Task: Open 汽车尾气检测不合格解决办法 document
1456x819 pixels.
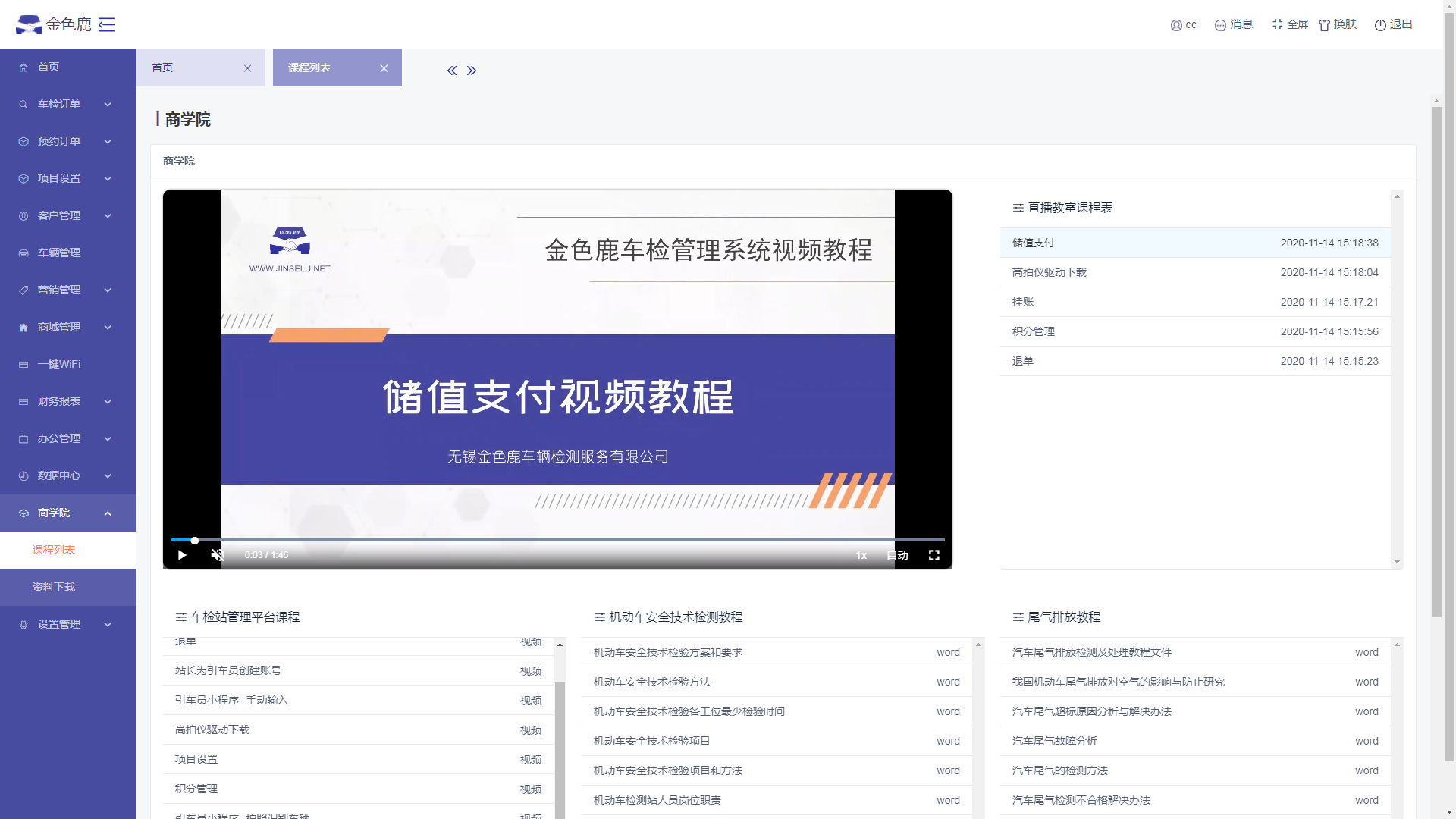Action: point(1195,800)
